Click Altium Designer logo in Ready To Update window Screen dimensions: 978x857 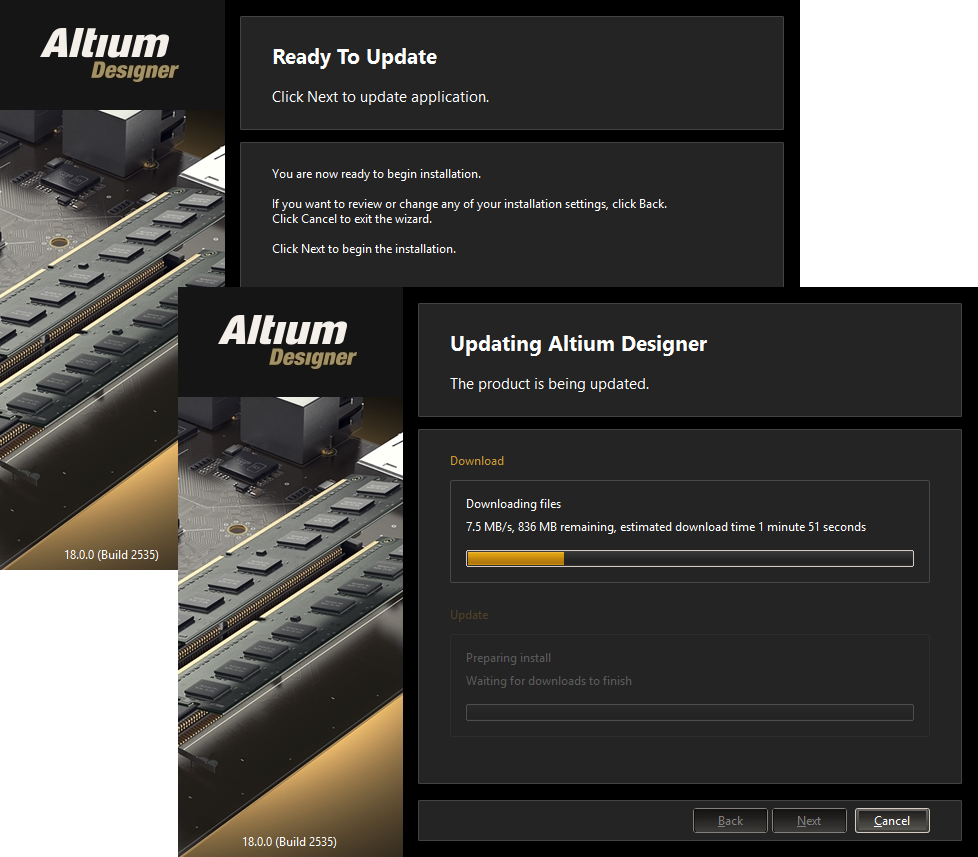[x=110, y=54]
